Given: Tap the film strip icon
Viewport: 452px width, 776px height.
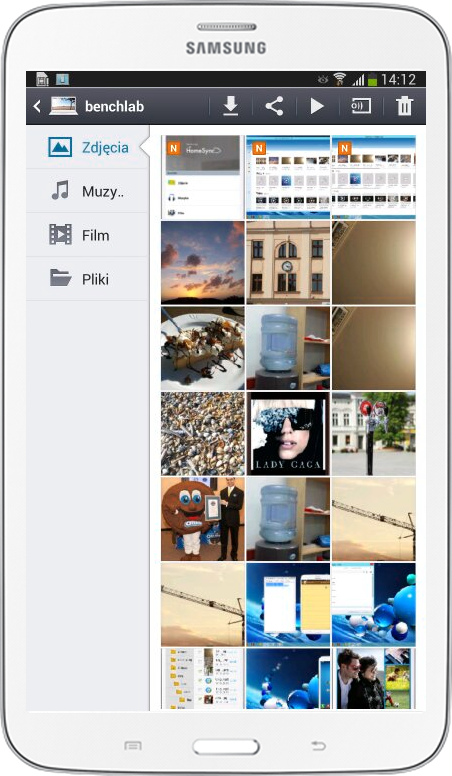Looking at the screenshot, I should (60, 235).
